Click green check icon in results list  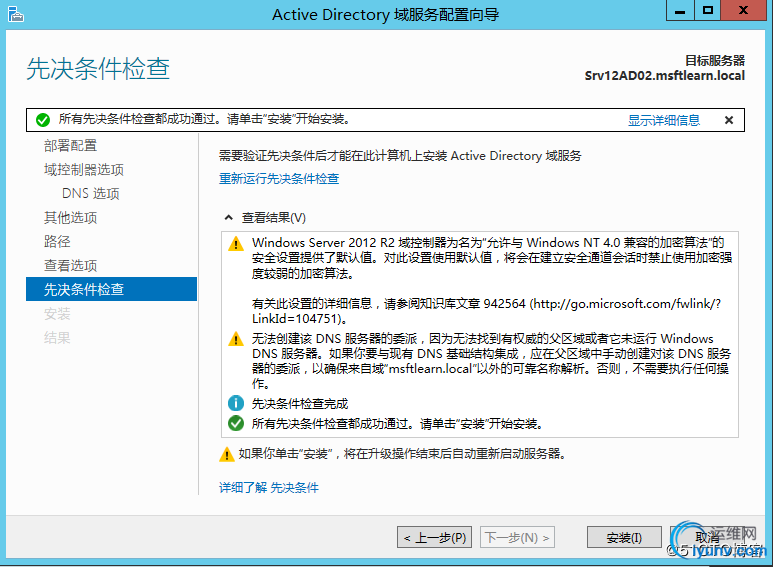(236, 423)
